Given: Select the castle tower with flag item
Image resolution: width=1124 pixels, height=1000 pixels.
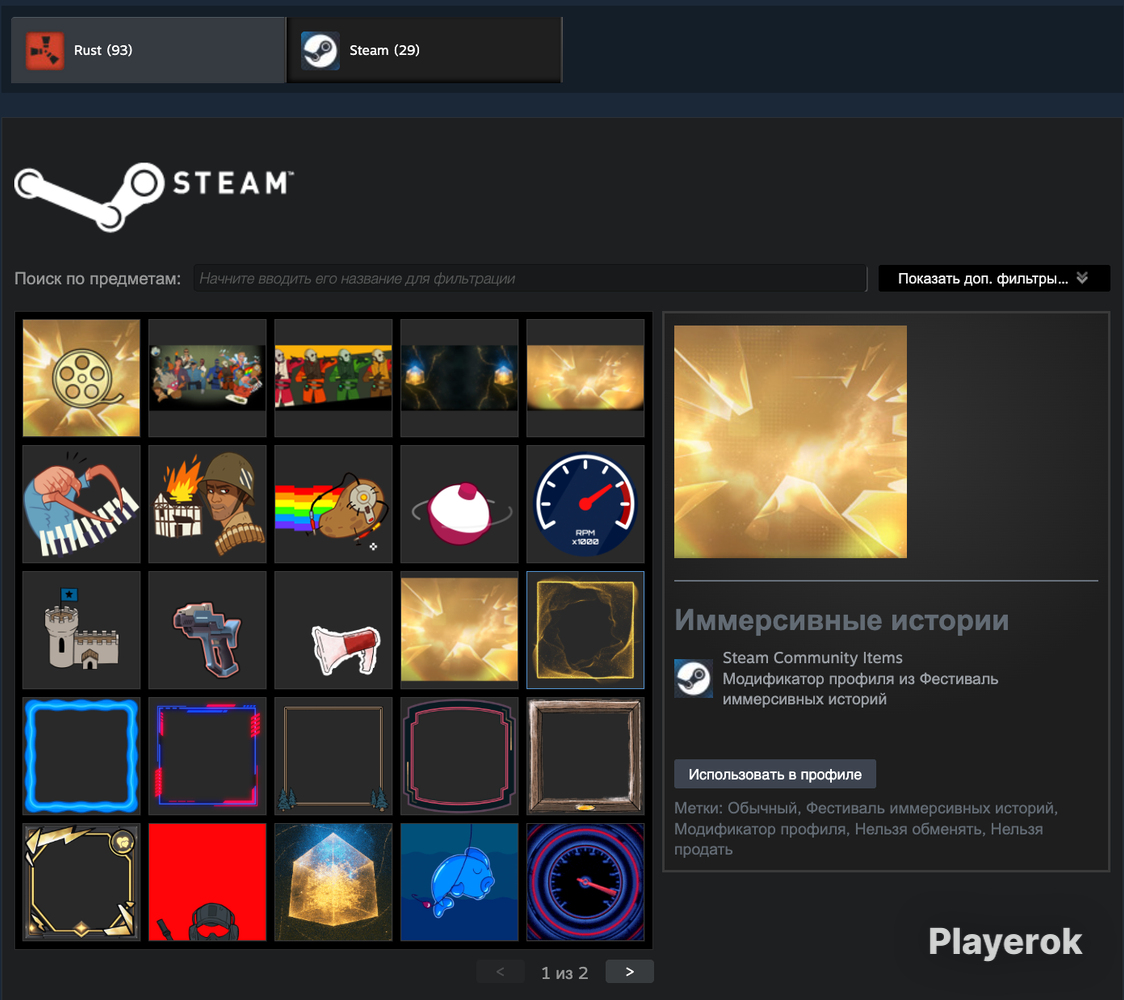Looking at the screenshot, I should point(81,630).
